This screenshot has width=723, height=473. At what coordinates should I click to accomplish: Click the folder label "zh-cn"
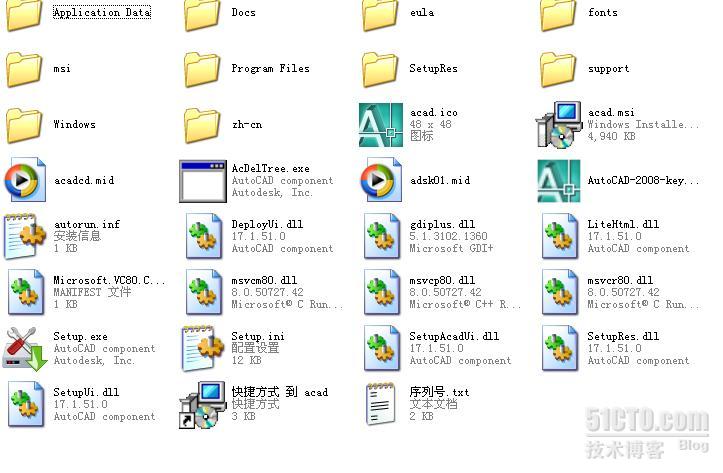pyautogui.click(x=247, y=124)
